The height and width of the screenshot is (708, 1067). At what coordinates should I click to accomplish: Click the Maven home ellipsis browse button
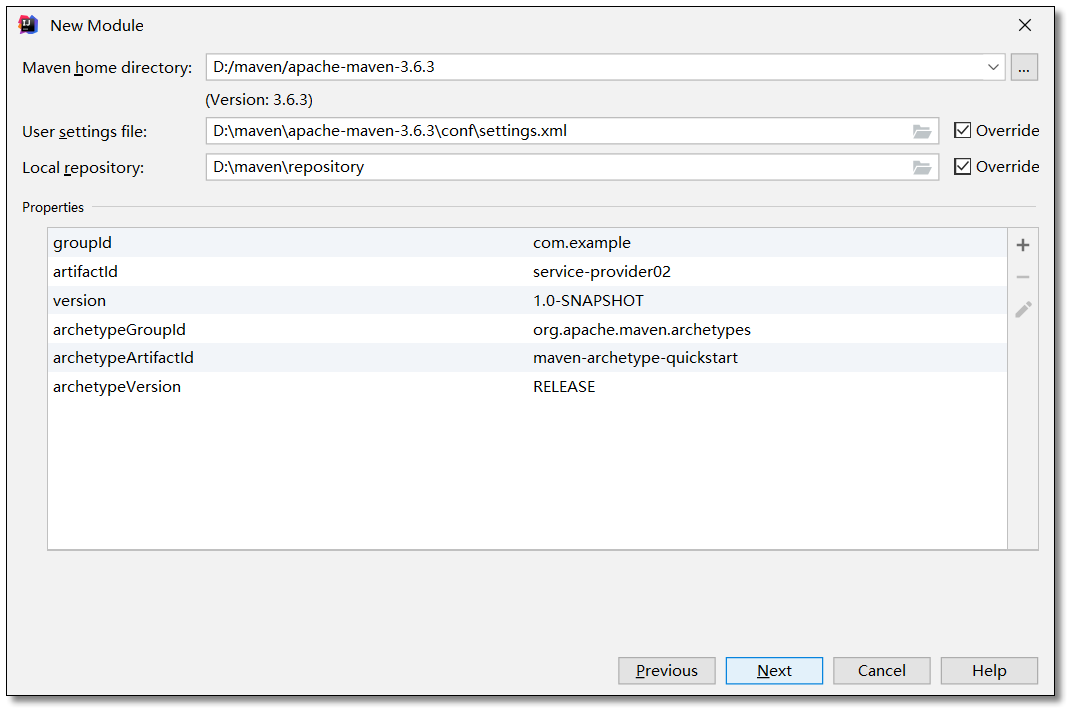pyautogui.click(x=1024, y=68)
